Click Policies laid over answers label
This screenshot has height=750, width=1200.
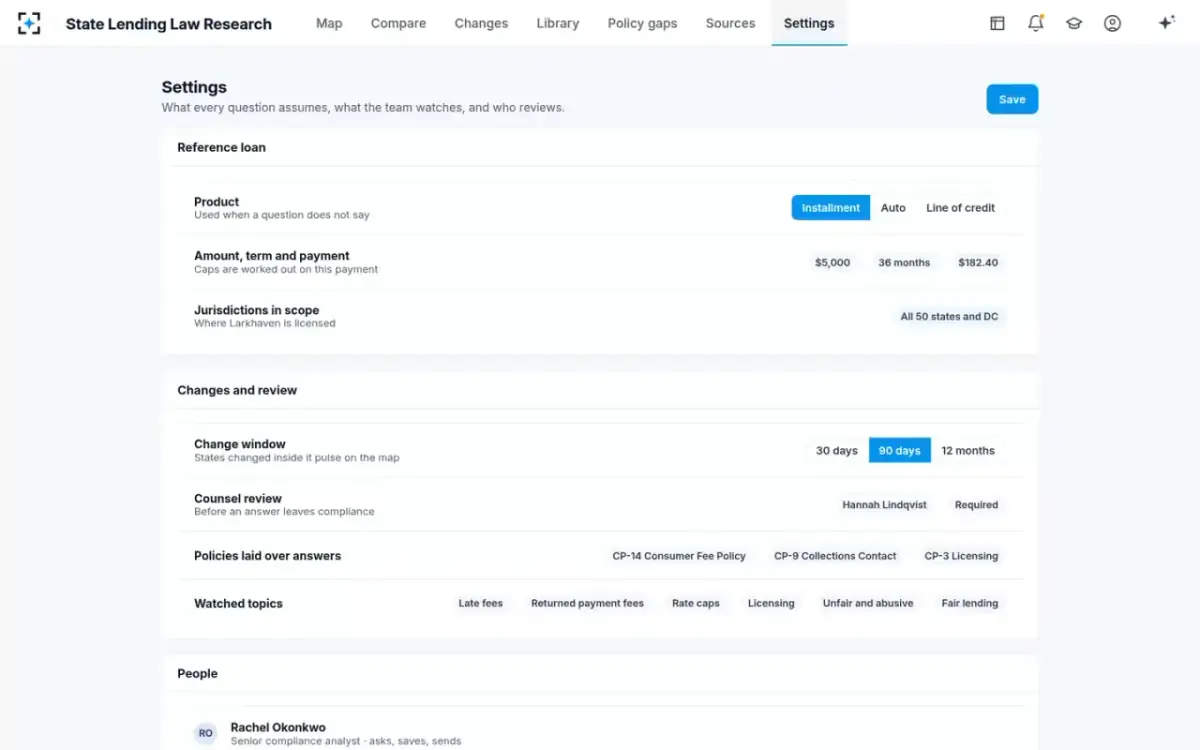pyautogui.click(x=267, y=556)
